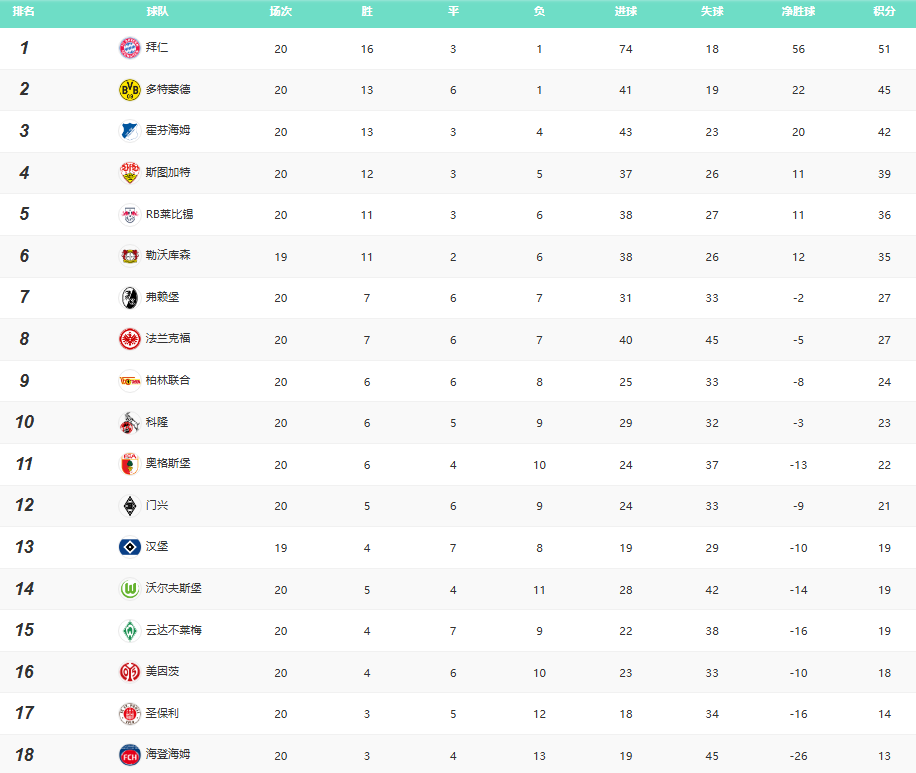Viewport: 916px width, 773px height.
Task: Click the RB Leipzig logo icon
Action: [130, 215]
